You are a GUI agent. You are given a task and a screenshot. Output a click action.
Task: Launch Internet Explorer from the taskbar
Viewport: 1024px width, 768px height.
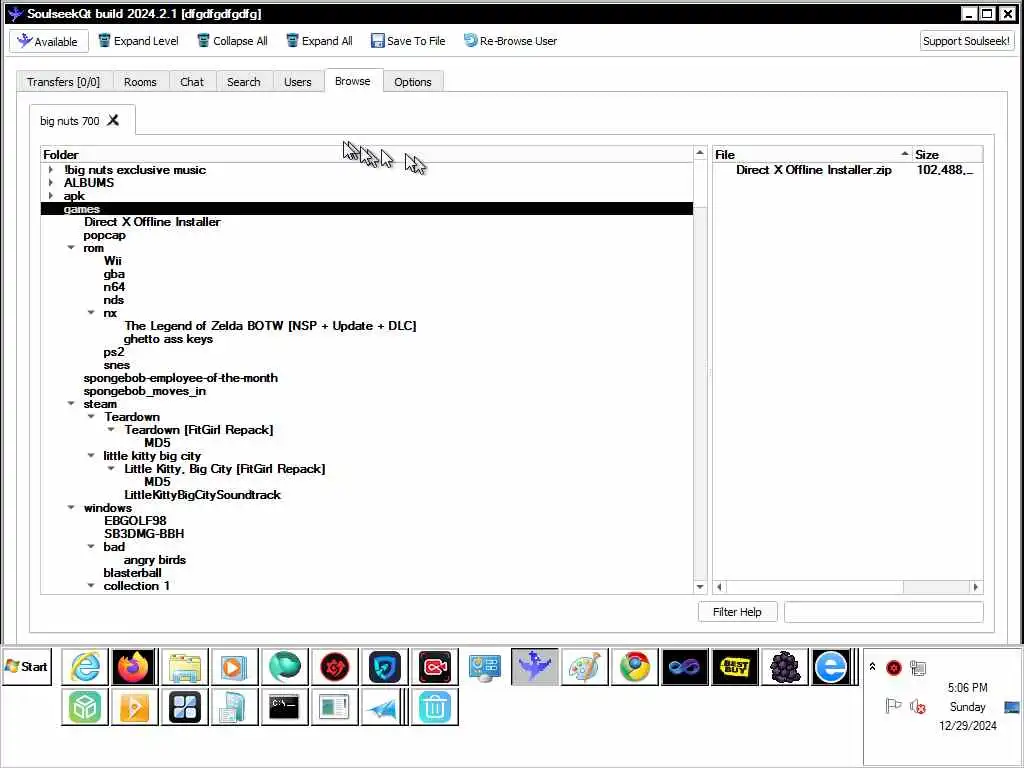(x=85, y=667)
